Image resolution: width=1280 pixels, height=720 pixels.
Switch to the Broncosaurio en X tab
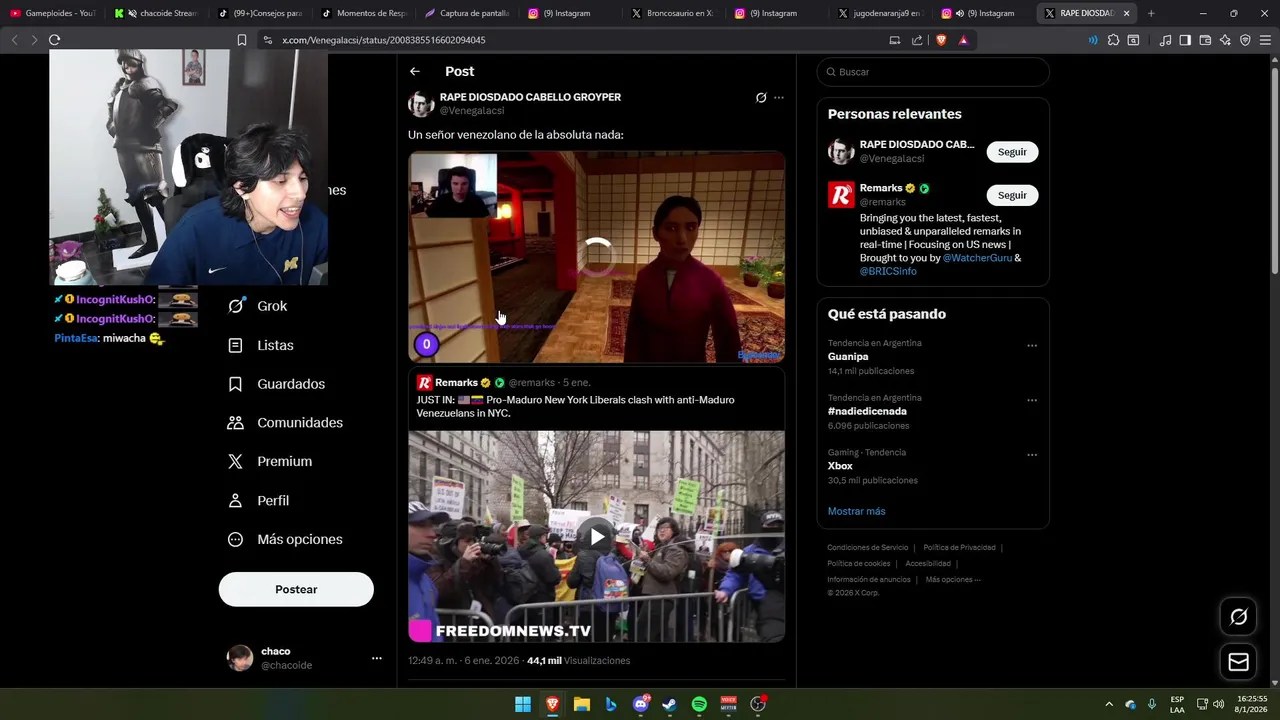(x=673, y=13)
